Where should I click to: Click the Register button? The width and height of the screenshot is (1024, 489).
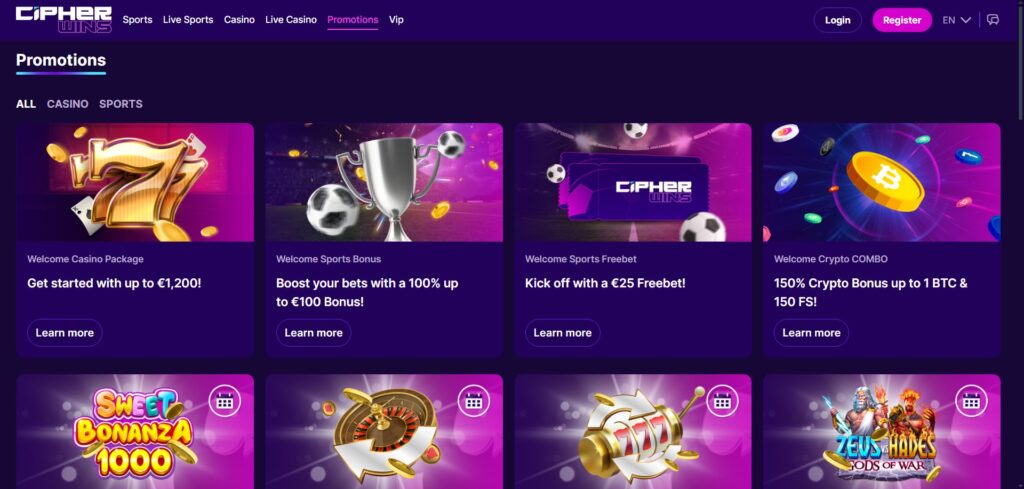coord(902,20)
